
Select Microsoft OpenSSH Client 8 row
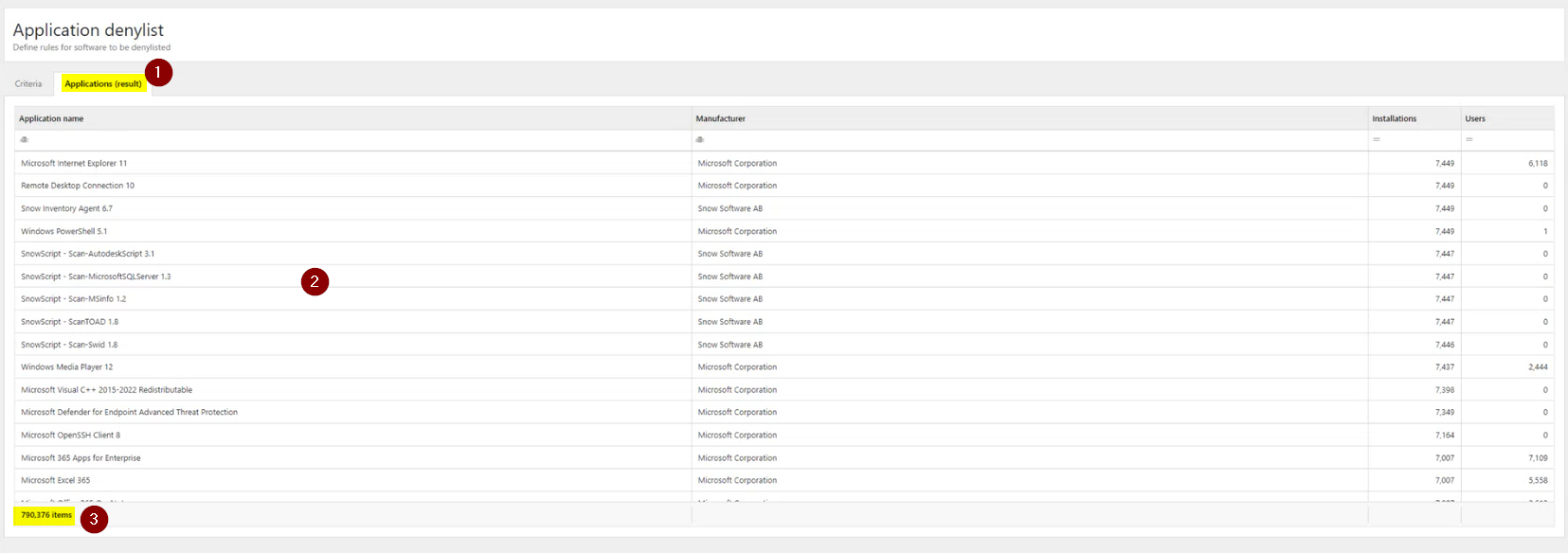(784, 436)
